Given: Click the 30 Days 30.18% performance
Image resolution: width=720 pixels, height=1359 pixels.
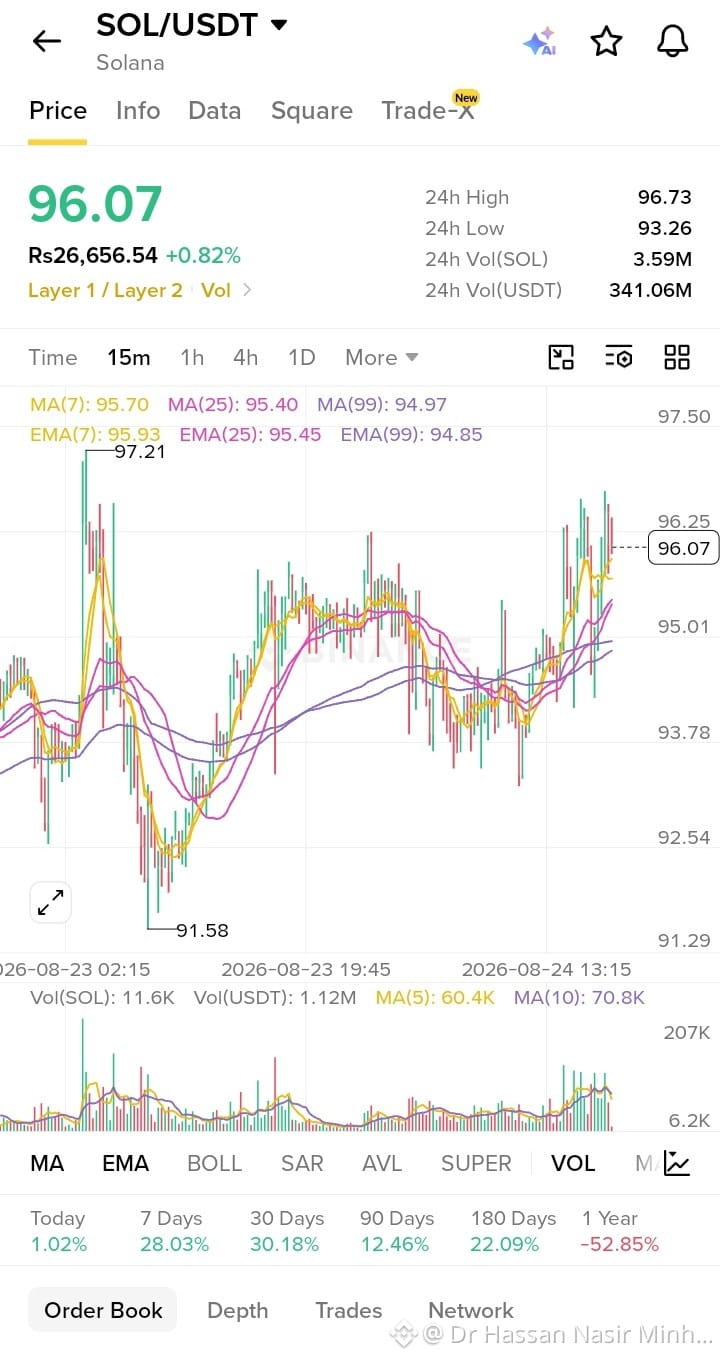Looking at the screenshot, I should pos(286,1231).
